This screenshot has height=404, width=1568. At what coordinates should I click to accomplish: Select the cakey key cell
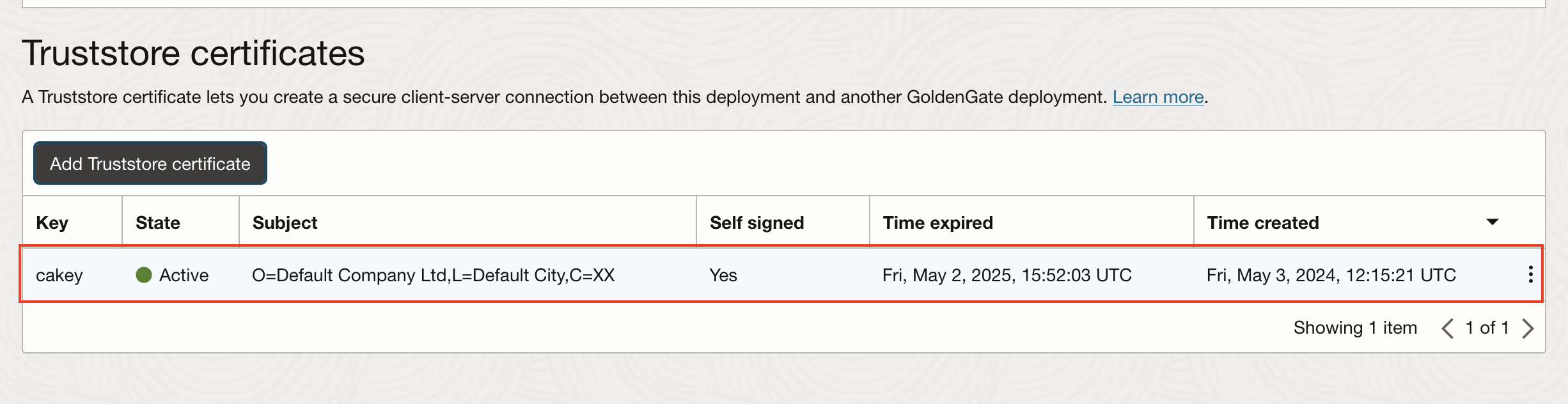tap(59, 275)
